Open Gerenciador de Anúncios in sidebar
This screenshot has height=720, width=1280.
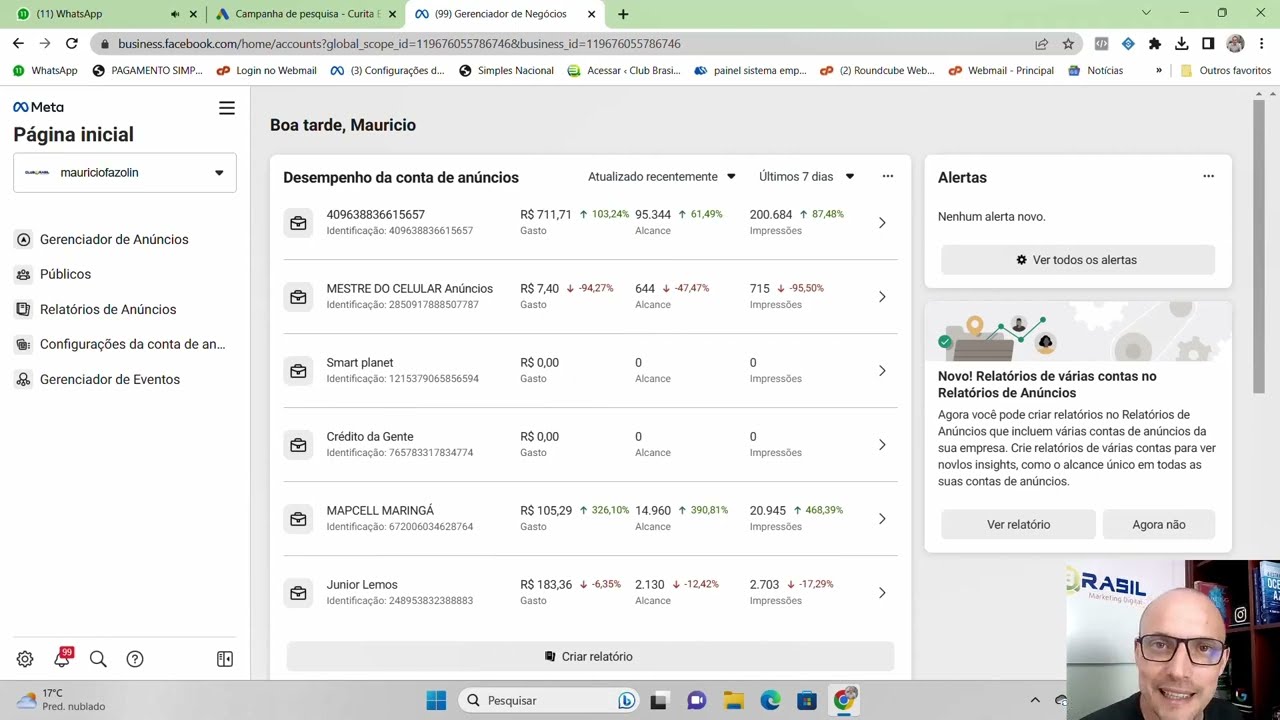click(x=114, y=239)
